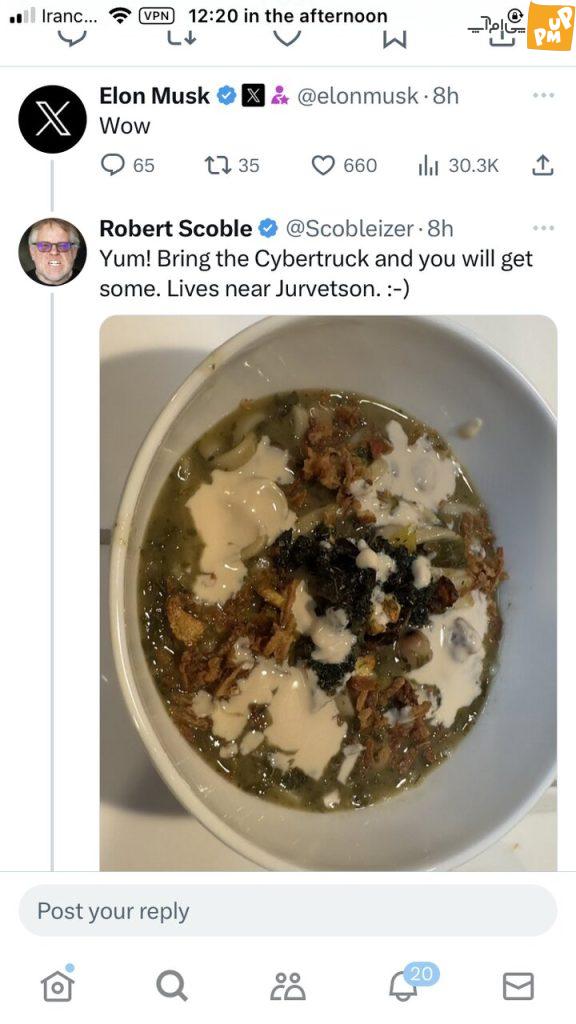Open Notifications with 20 badge
The width and height of the screenshot is (576, 1024).
click(x=405, y=985)
